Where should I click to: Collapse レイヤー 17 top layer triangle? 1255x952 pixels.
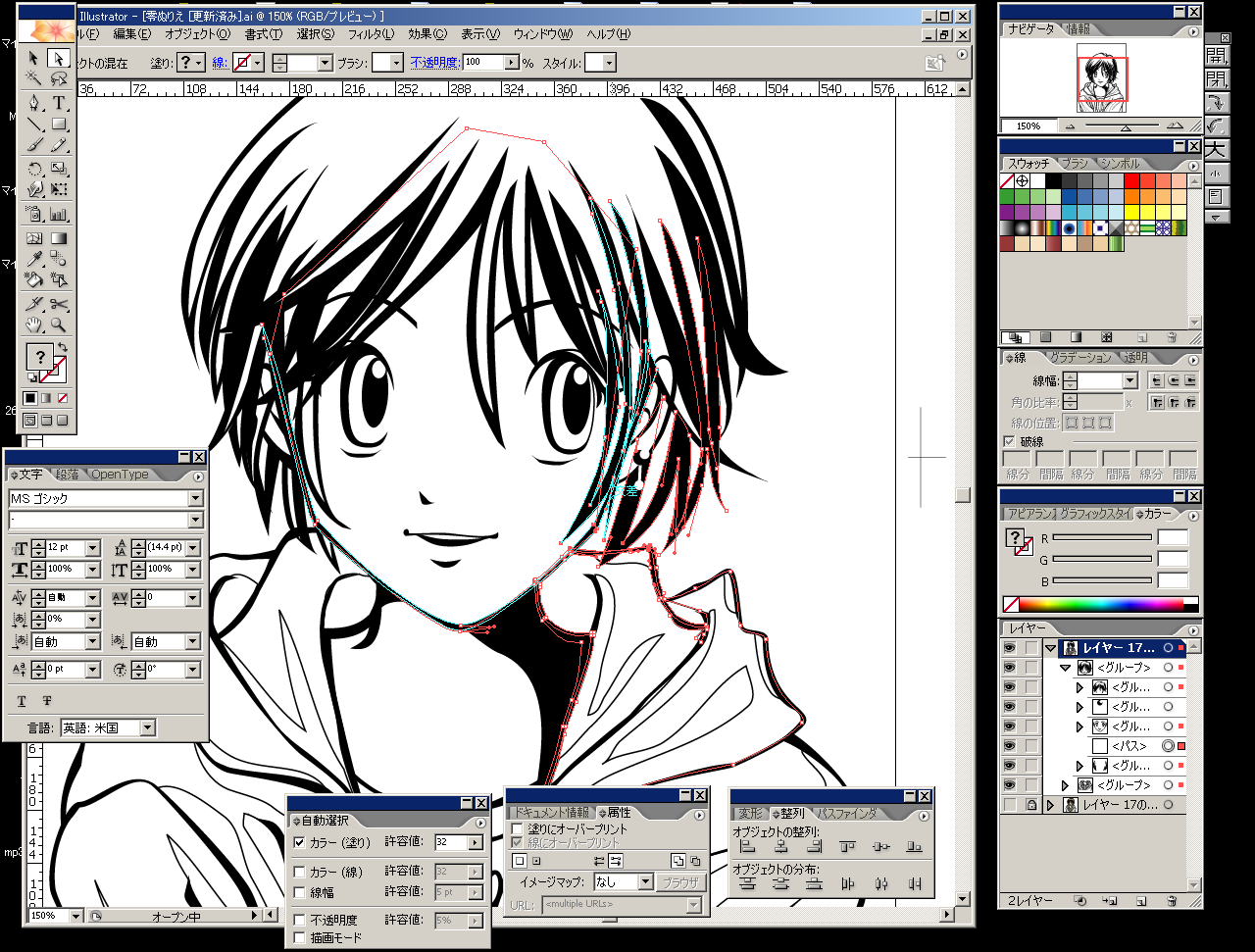pos(1051,648)
